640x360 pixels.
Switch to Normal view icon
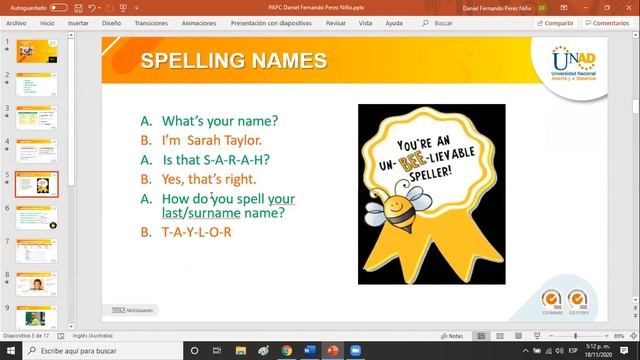(x=481, y=336)
